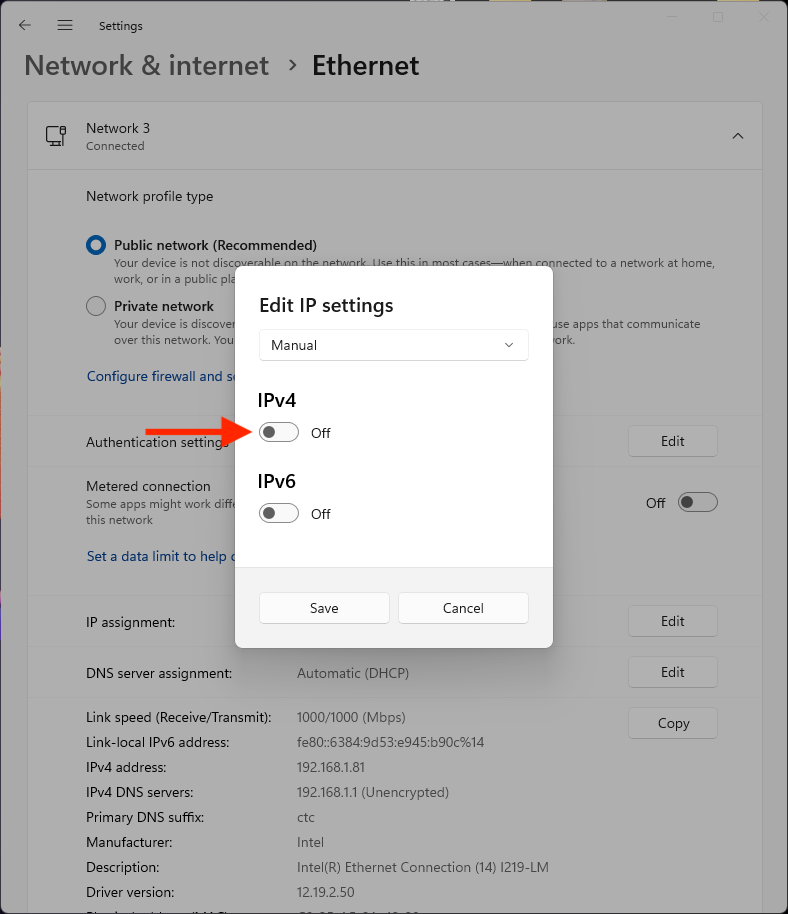This screenshot has width=788, height=914.
Task: Copy the network properties
Action: click(x=672, y=723)
